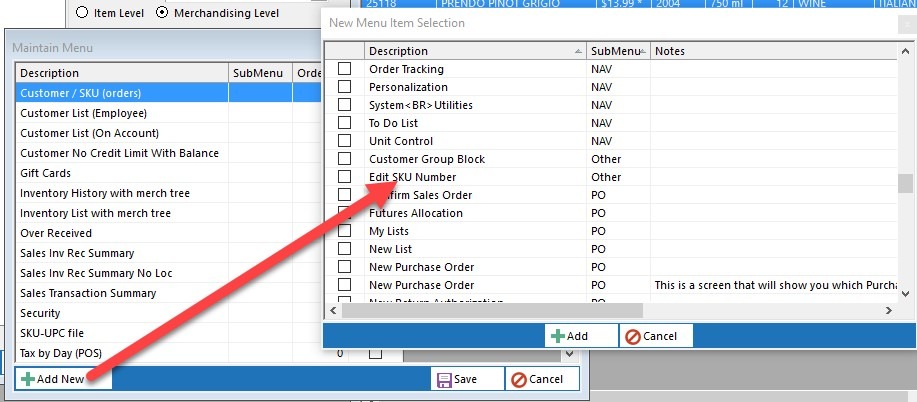Select the Security menu entry

click(40, 313)
